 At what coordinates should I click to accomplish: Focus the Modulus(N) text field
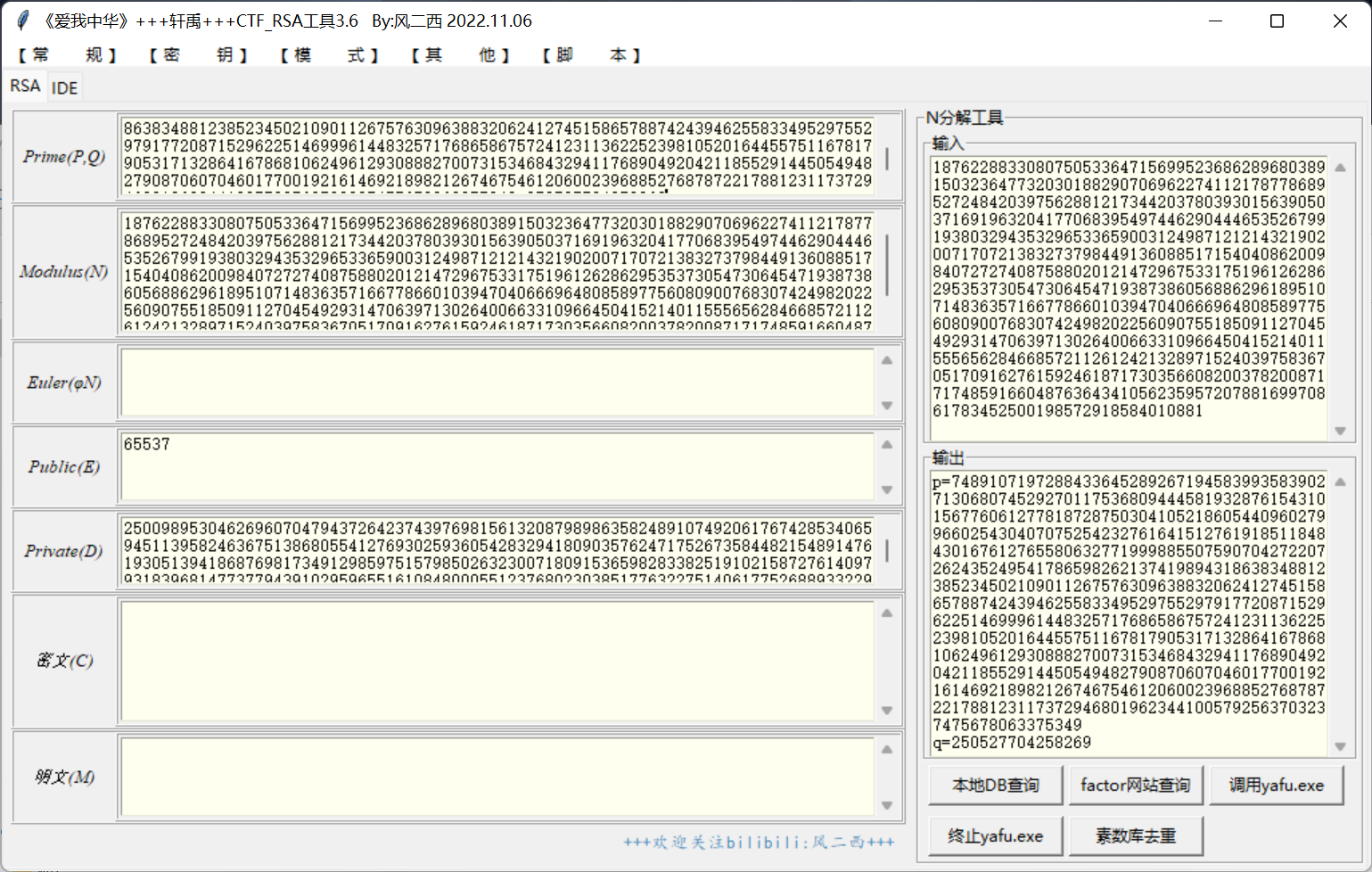coord(497,271)
